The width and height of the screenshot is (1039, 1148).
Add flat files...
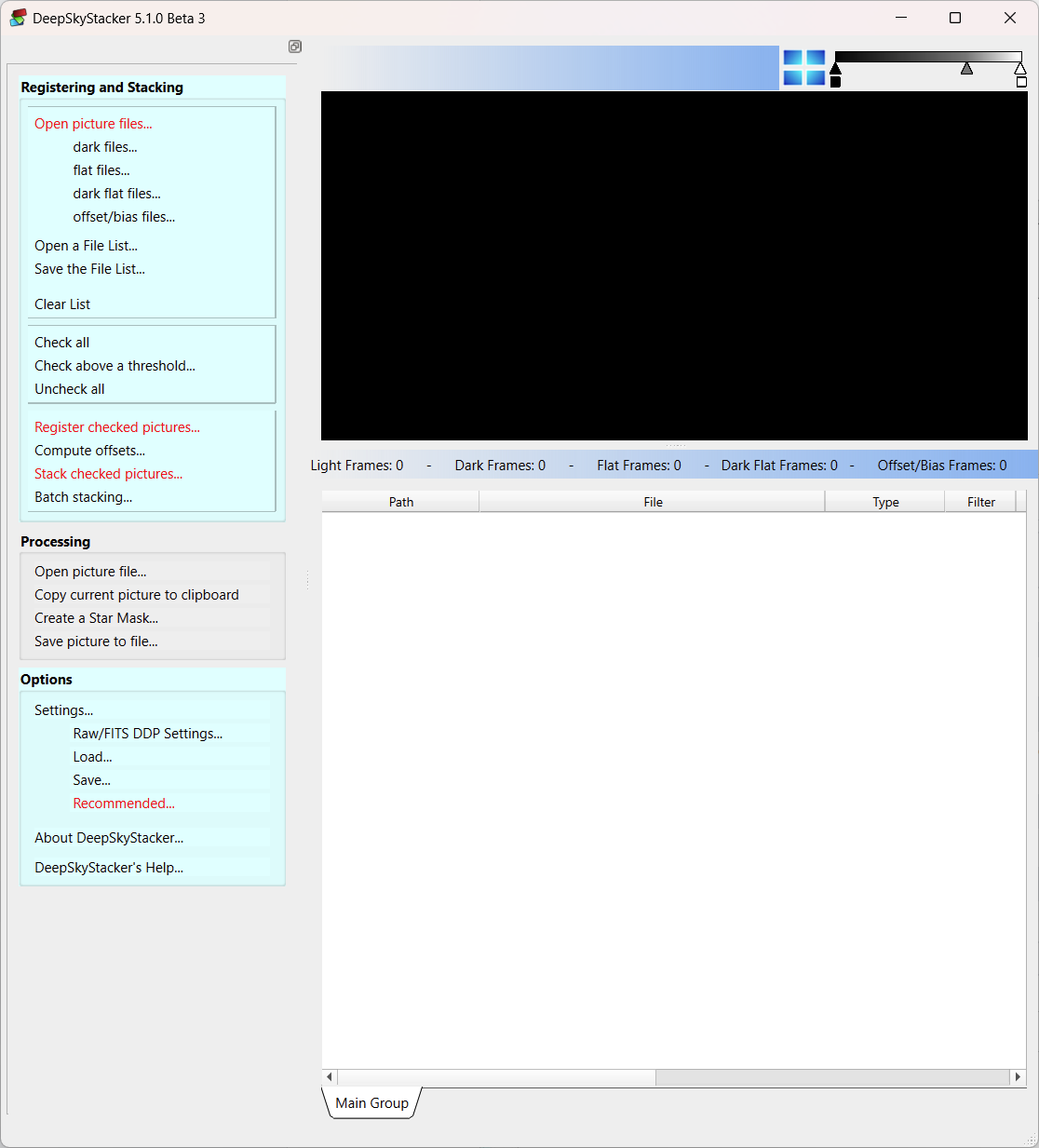click(x=101, y=170)
